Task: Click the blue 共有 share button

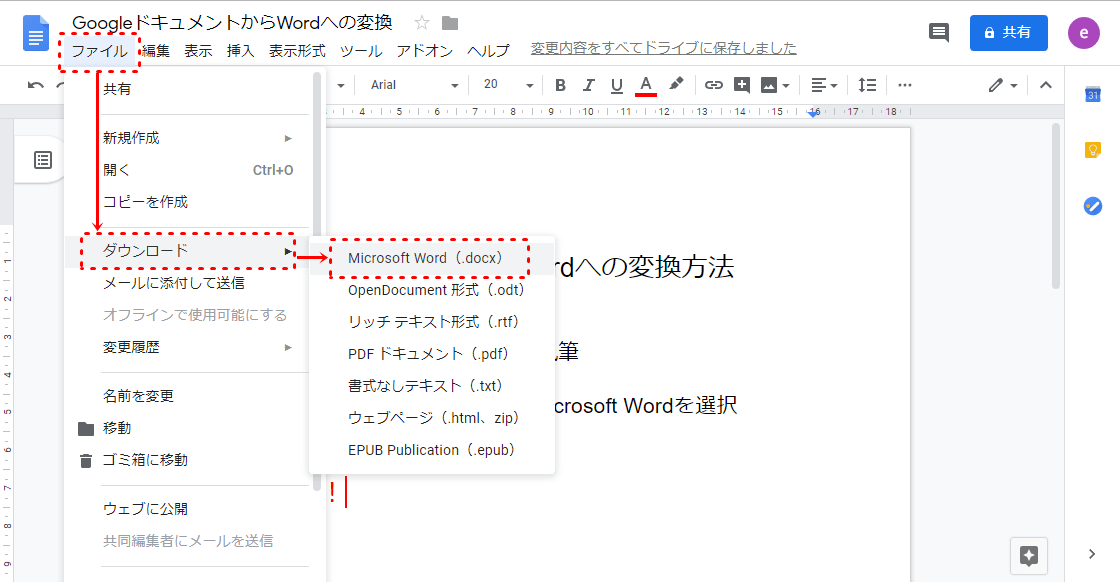Action: coord(1008,32)
